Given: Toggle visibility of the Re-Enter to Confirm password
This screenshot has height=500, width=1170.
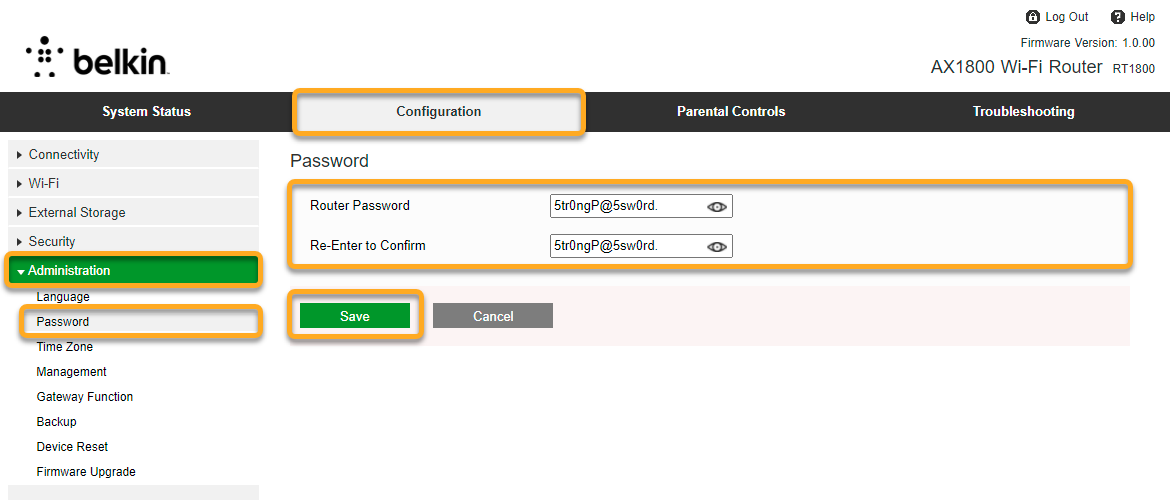Looking at the screenshot, I should point(717,247).
